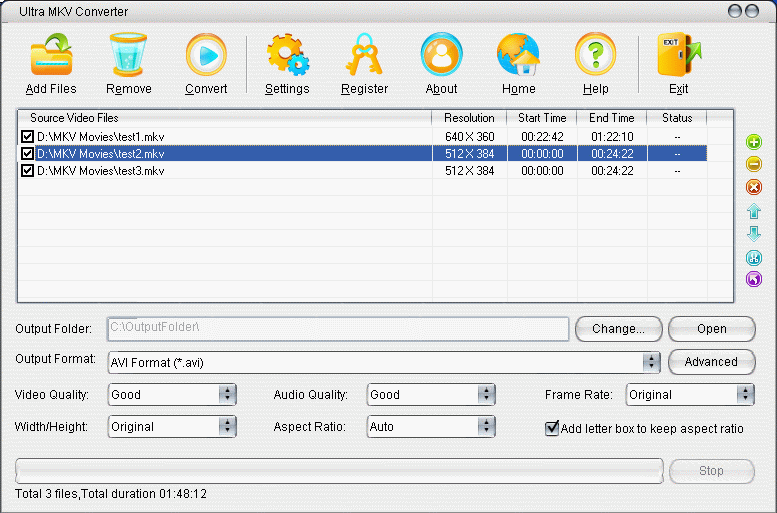Open the Video Quality dropdown
Image resolution: width=777 pixels, height=513 pixels.
coord(227,395)
